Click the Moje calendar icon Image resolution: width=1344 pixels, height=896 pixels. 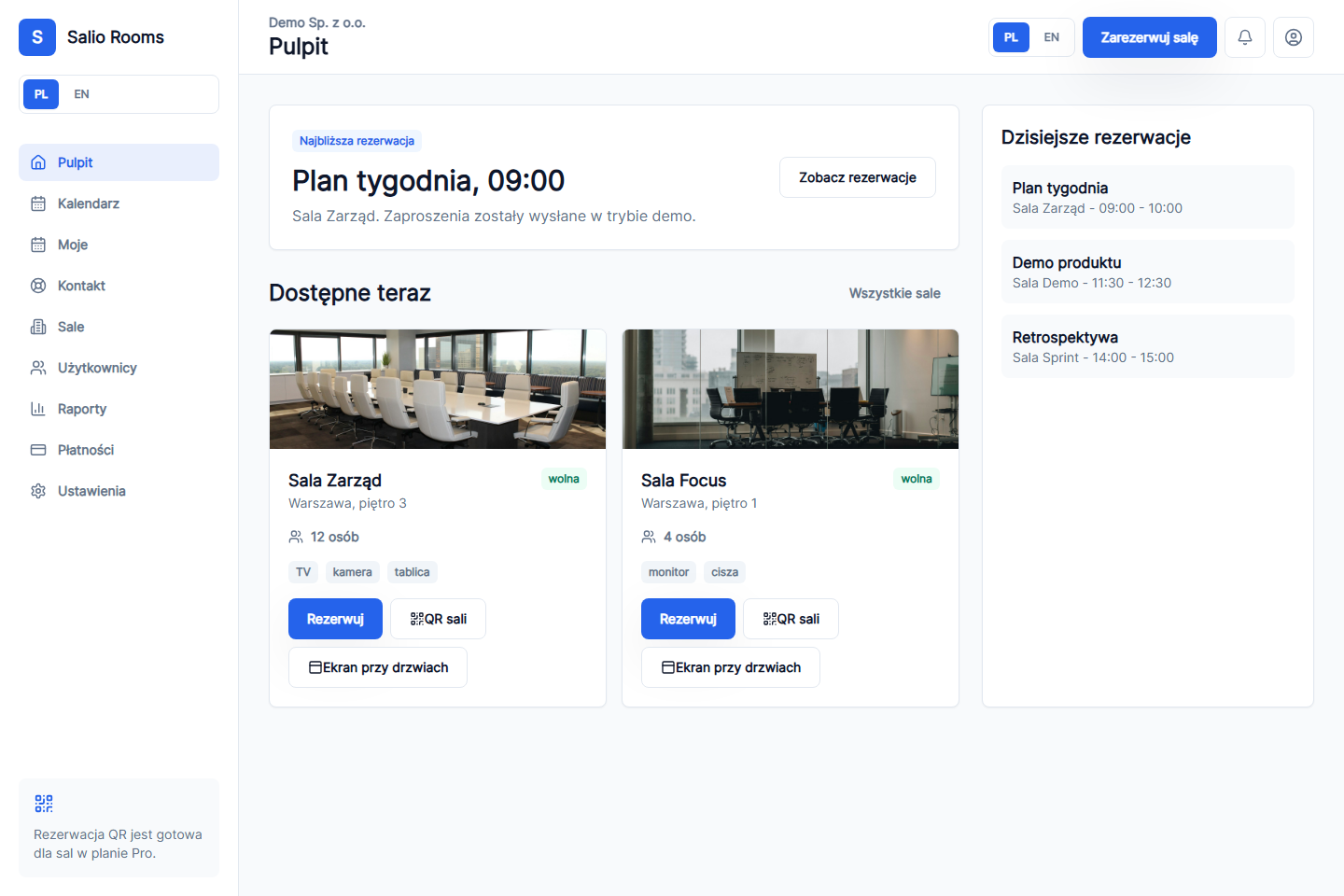click(38, 245)
